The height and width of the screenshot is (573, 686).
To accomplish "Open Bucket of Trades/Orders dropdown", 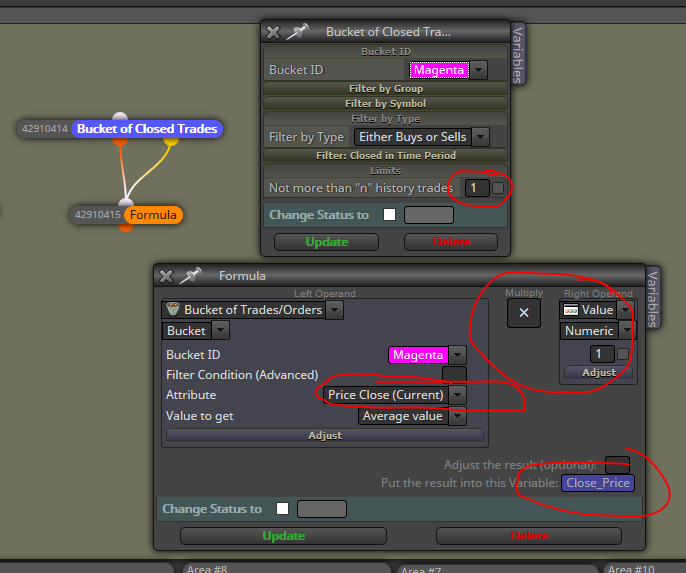I will (x=334, y=310).
